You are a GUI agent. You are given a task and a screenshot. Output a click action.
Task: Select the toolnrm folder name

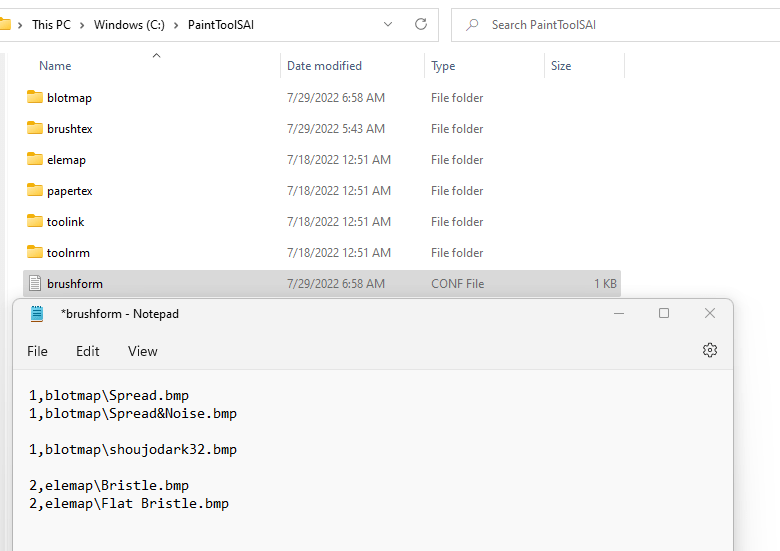[x=68, y=253]
